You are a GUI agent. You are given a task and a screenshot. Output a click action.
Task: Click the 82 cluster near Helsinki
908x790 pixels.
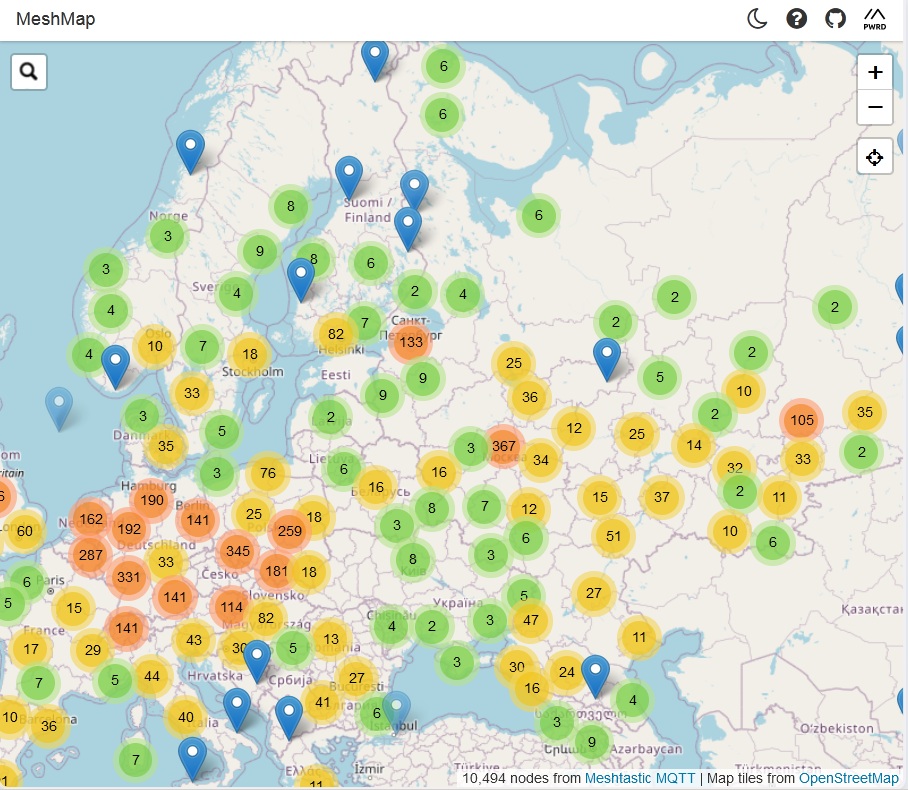point(336,335)
